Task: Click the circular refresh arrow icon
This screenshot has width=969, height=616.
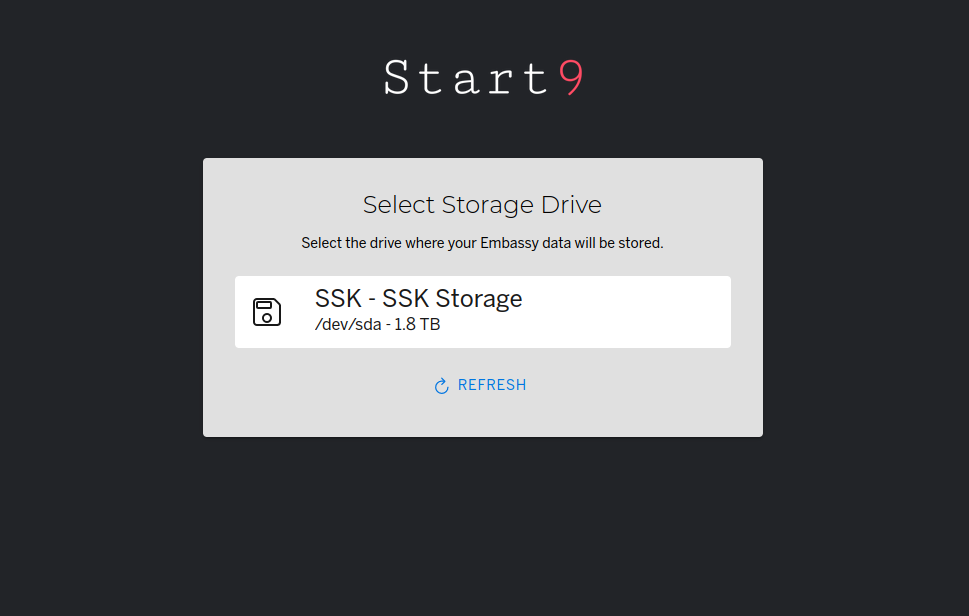Action: click(x=441, y=386)
